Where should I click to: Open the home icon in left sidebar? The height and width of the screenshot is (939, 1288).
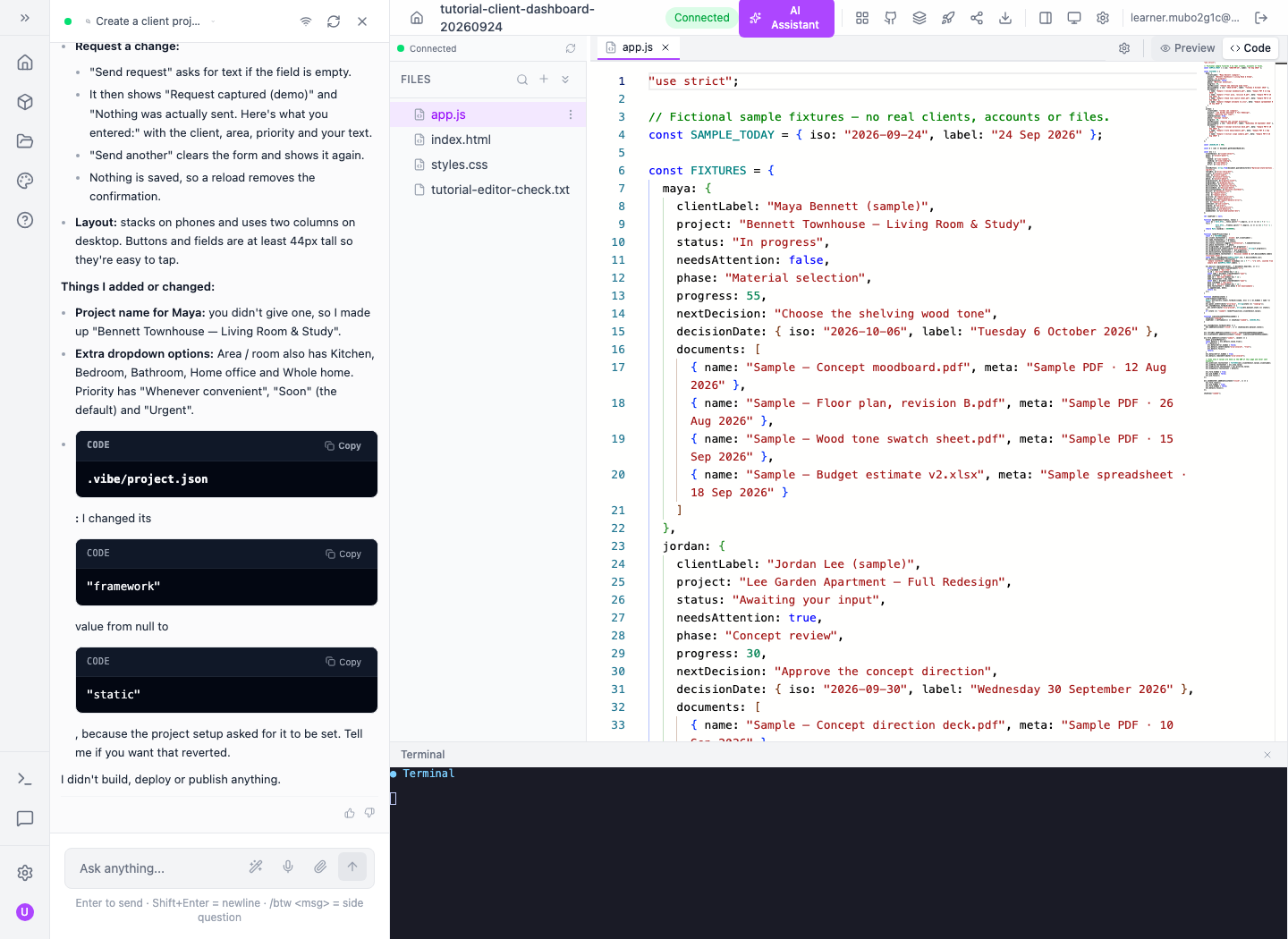[x=25, y=63]
